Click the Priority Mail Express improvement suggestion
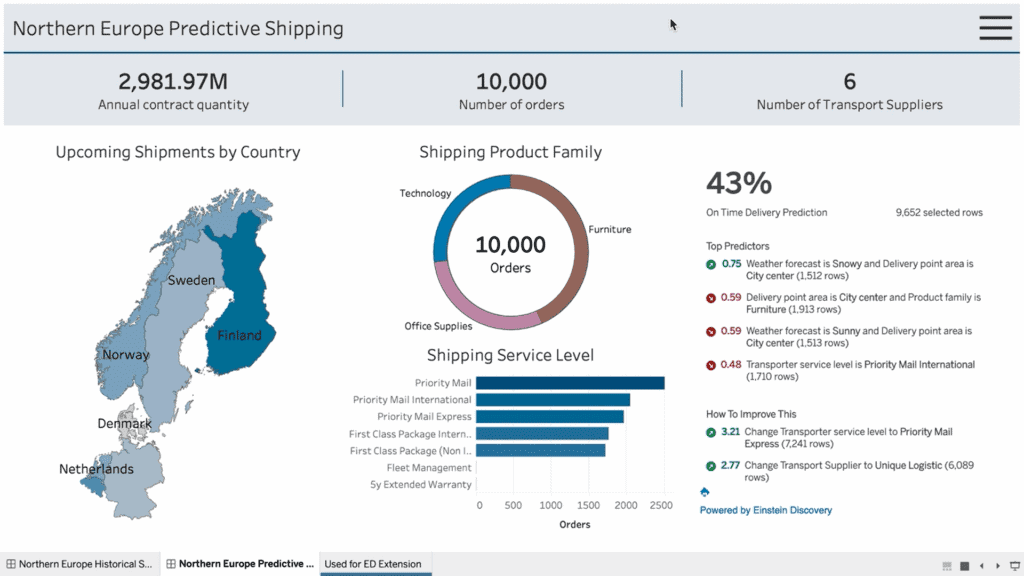 [x=848, y=438]
